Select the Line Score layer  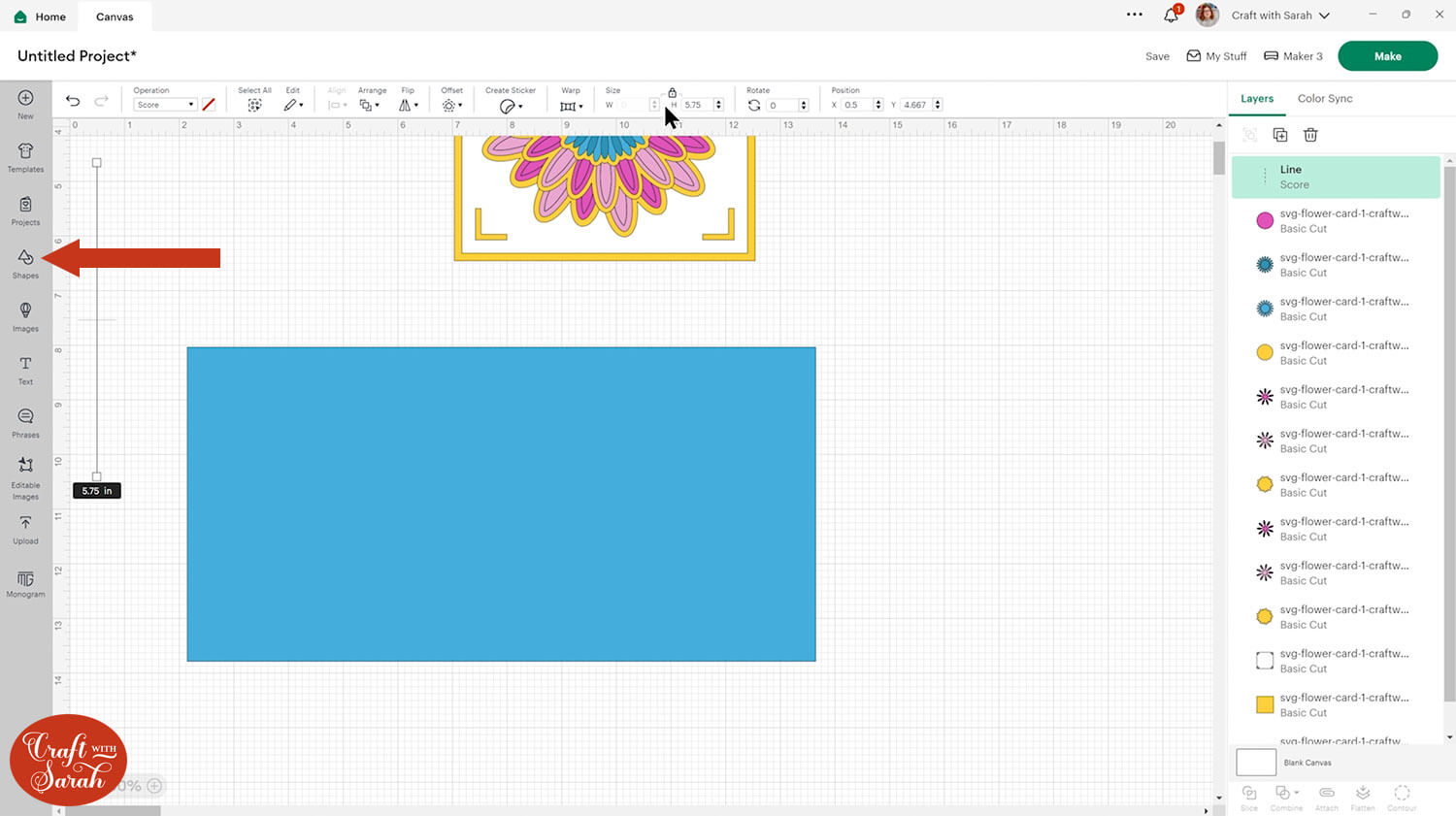[1336, 177]
